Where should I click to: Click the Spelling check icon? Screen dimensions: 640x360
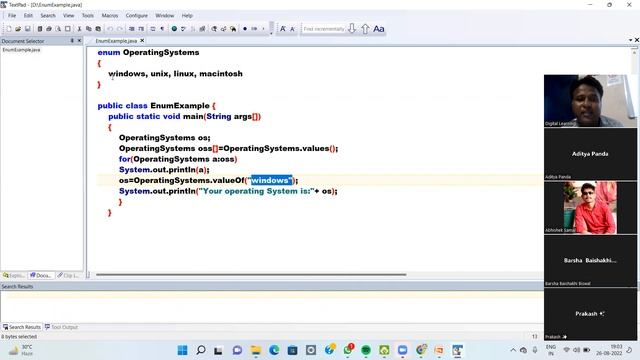pos(184,29)
